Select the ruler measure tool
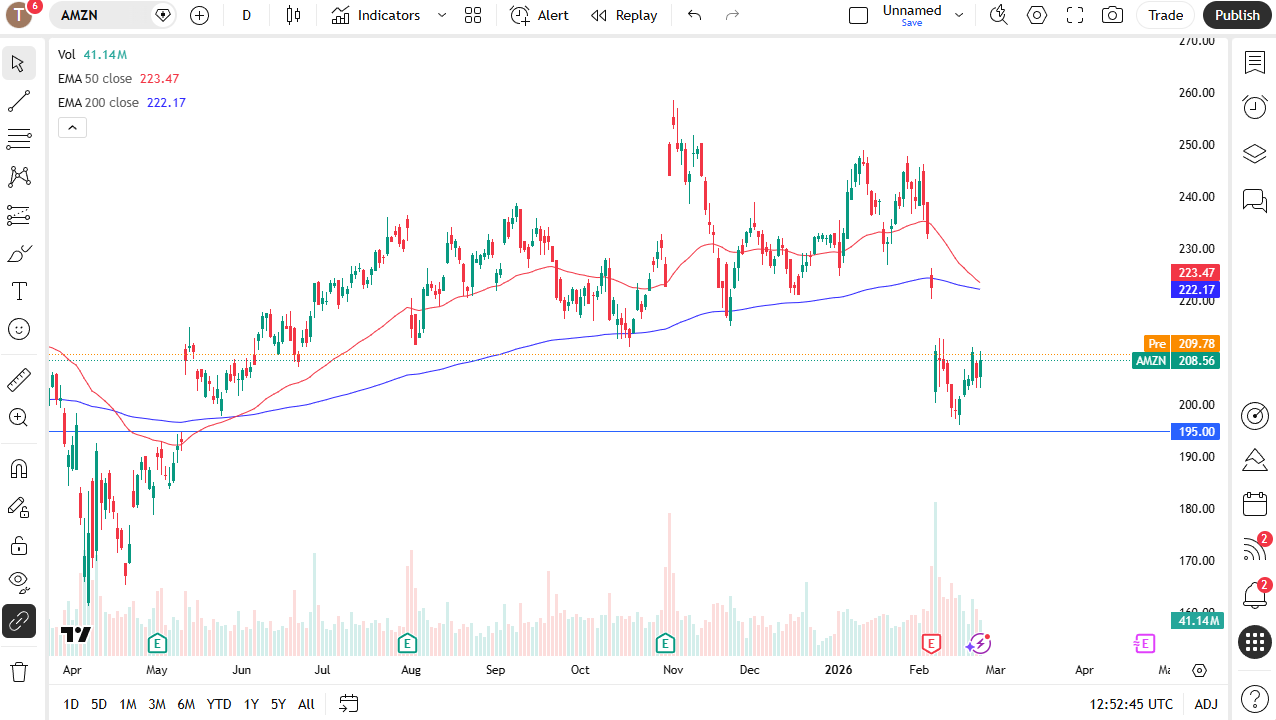Screen dimensions: 1276x720 coord(18,379)
